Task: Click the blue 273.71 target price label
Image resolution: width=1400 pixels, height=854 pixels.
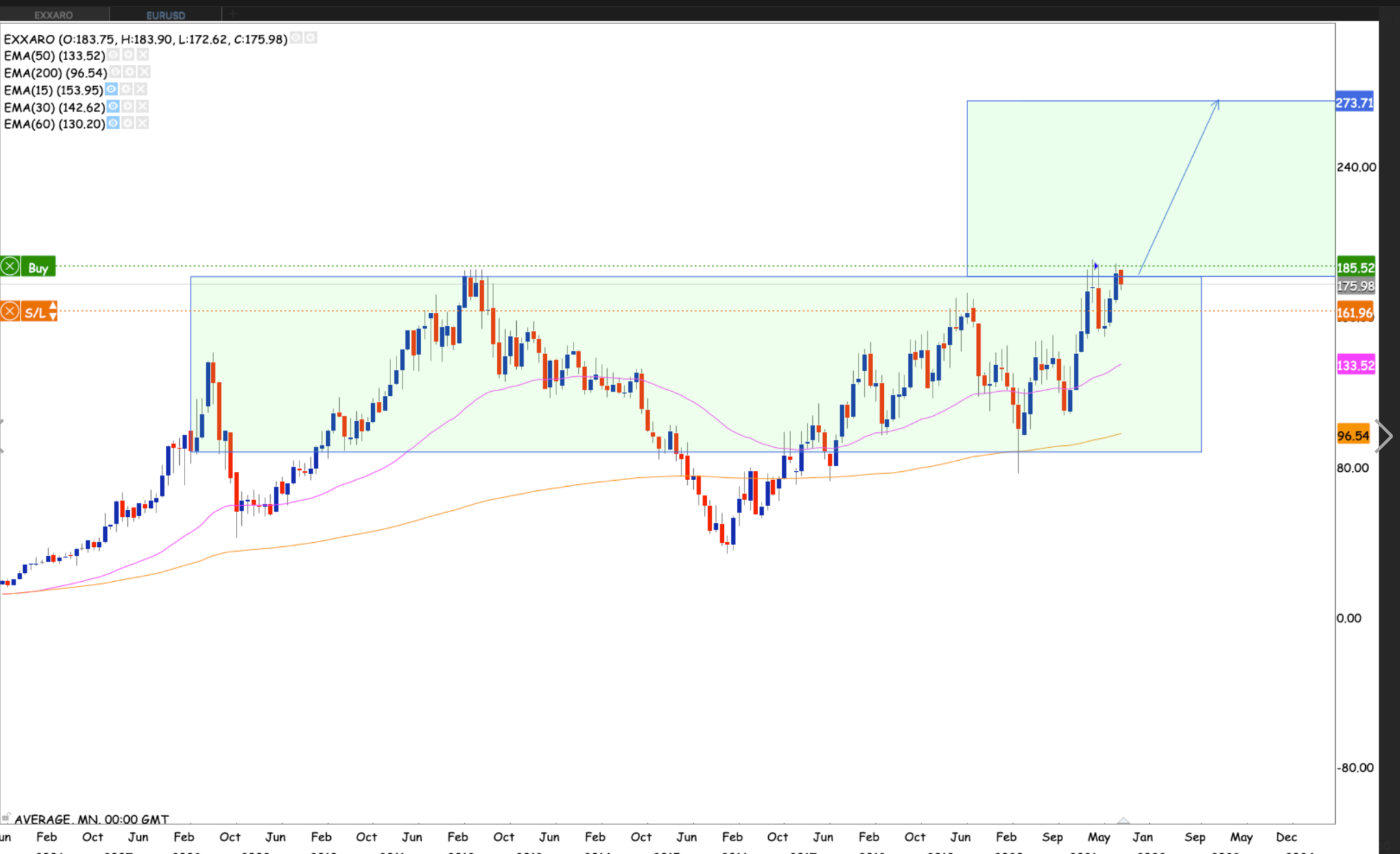Action: pyautogui.click(x=1354, y=103)
